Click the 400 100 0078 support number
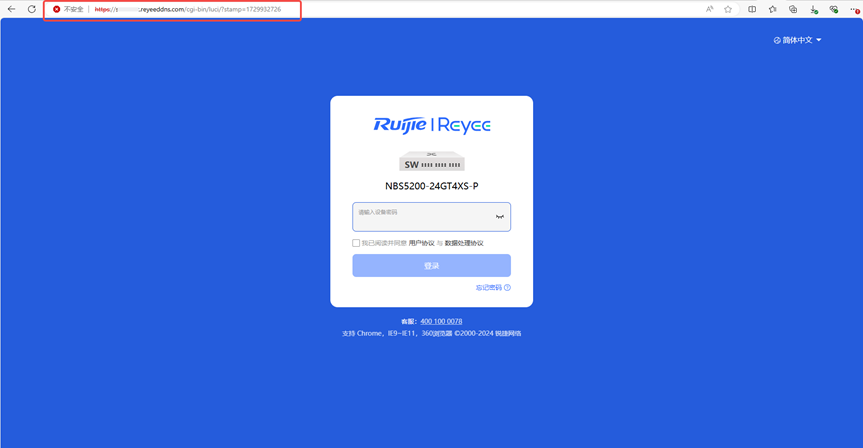The height and width of the screenshot is (448, 863). 441,321
